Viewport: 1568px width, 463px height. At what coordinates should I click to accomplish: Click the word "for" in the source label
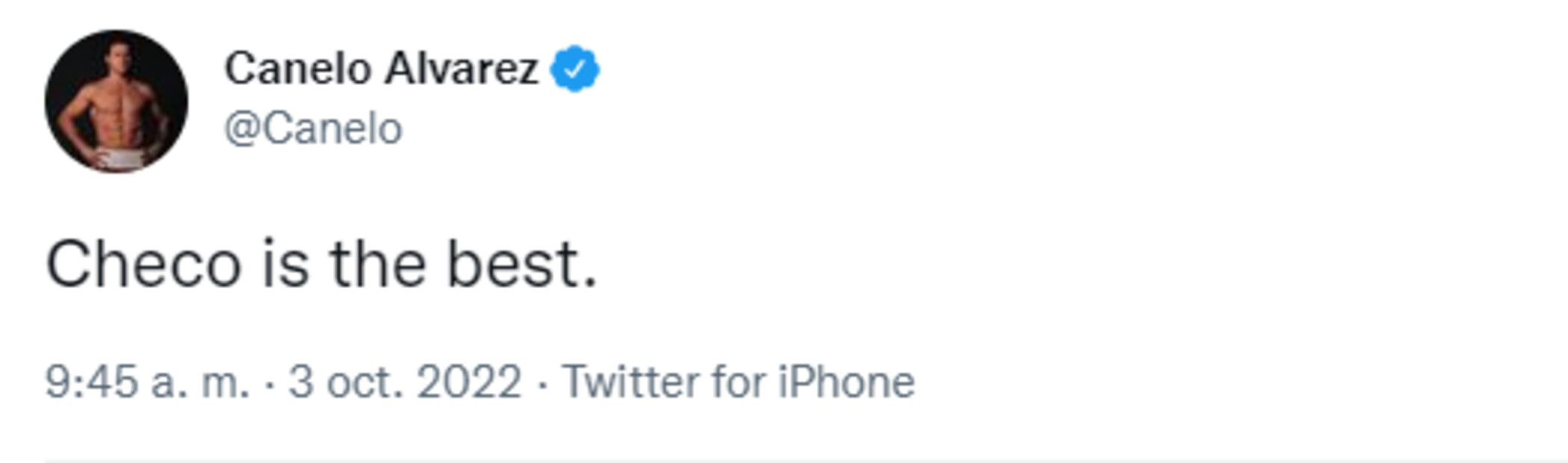pos(739,382)
